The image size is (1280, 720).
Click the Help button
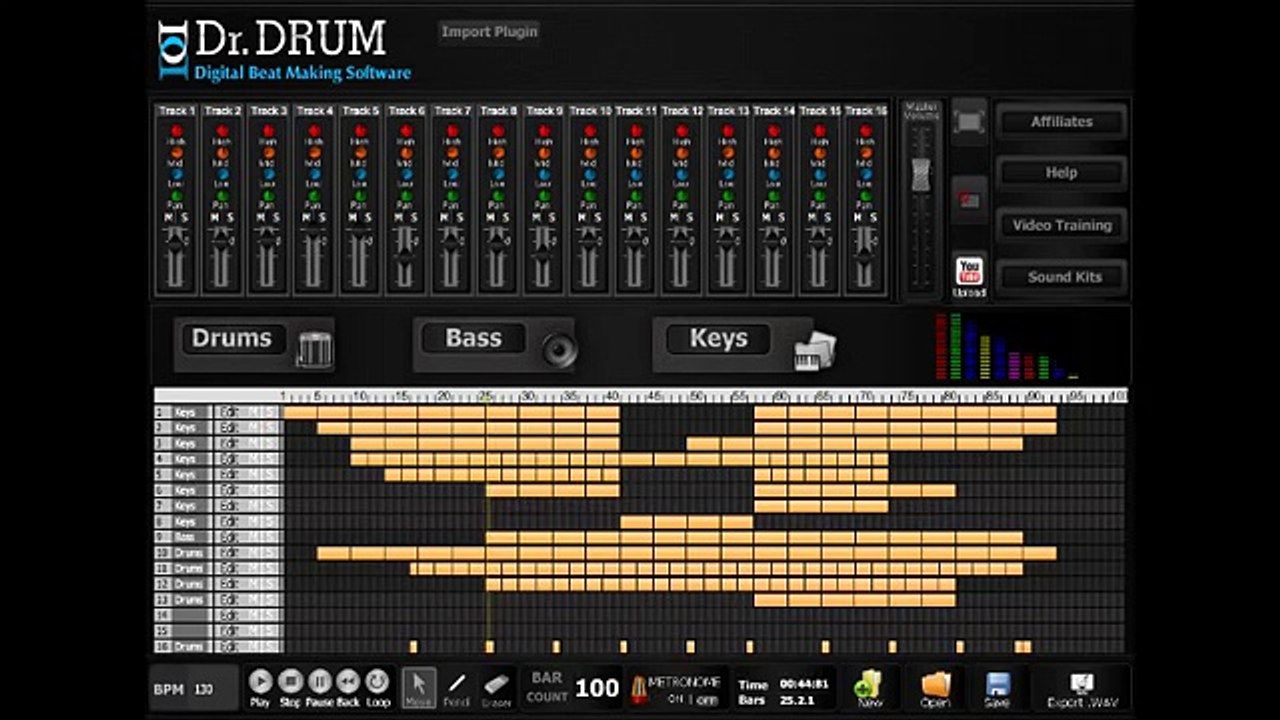pyautogui.click(x=1062, y=173)
